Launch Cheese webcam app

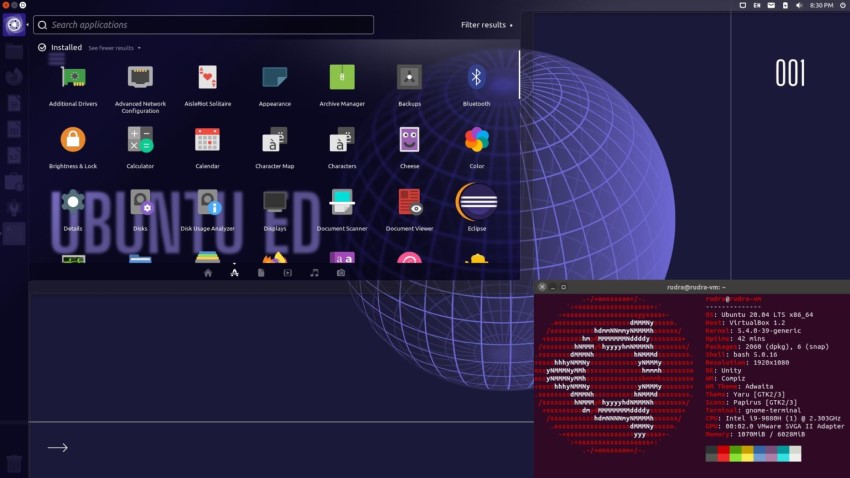409,140
